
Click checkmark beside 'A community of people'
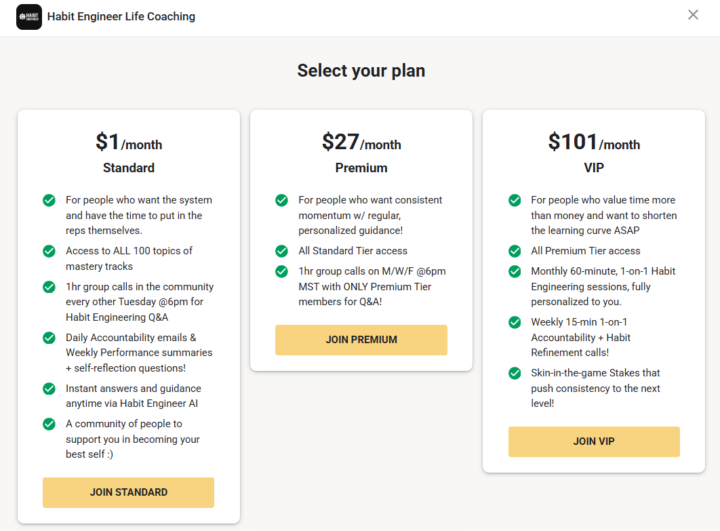point(49,424)
